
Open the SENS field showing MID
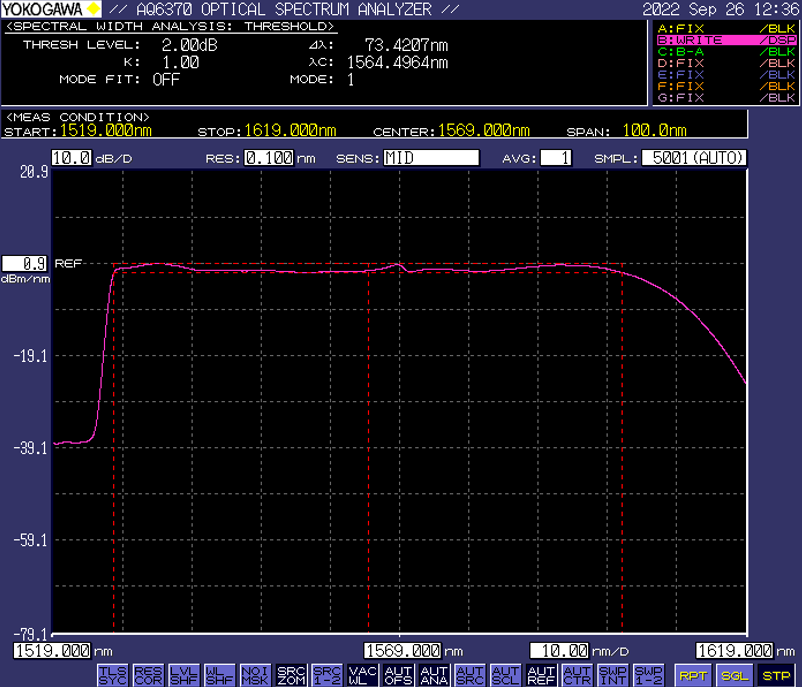tap(431, 158)
